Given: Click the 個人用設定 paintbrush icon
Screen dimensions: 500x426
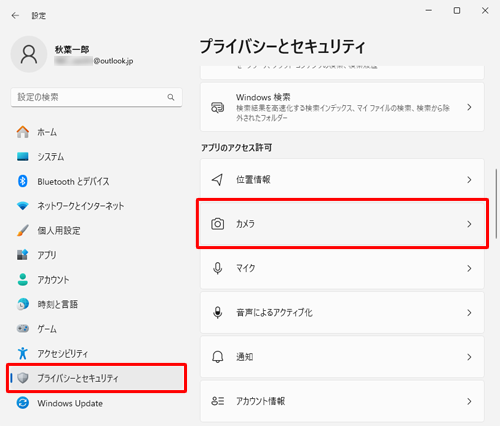Looking at the screenshot, I should pos(23,230).
